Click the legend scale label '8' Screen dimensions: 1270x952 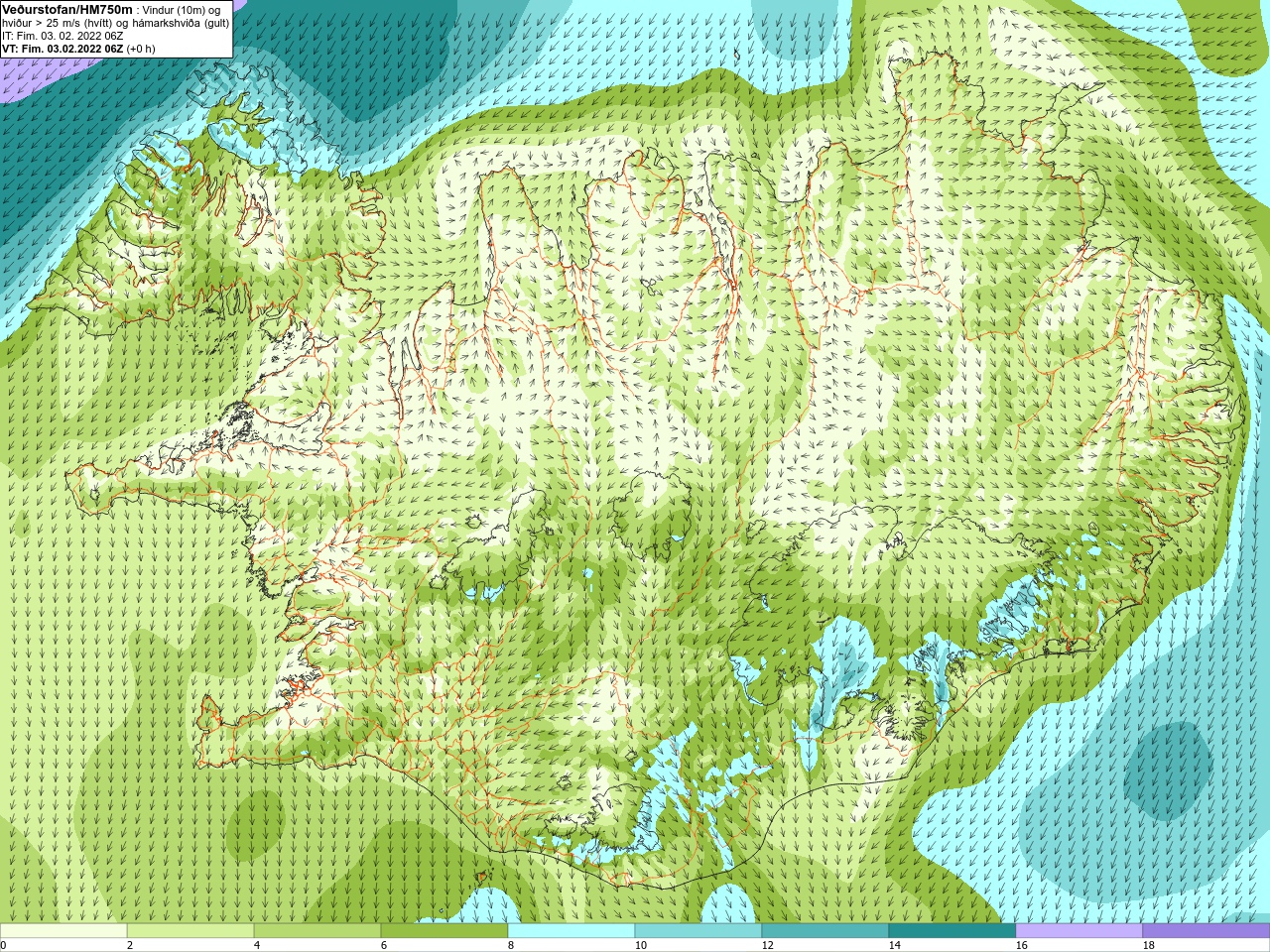click(x=511, y=945)
